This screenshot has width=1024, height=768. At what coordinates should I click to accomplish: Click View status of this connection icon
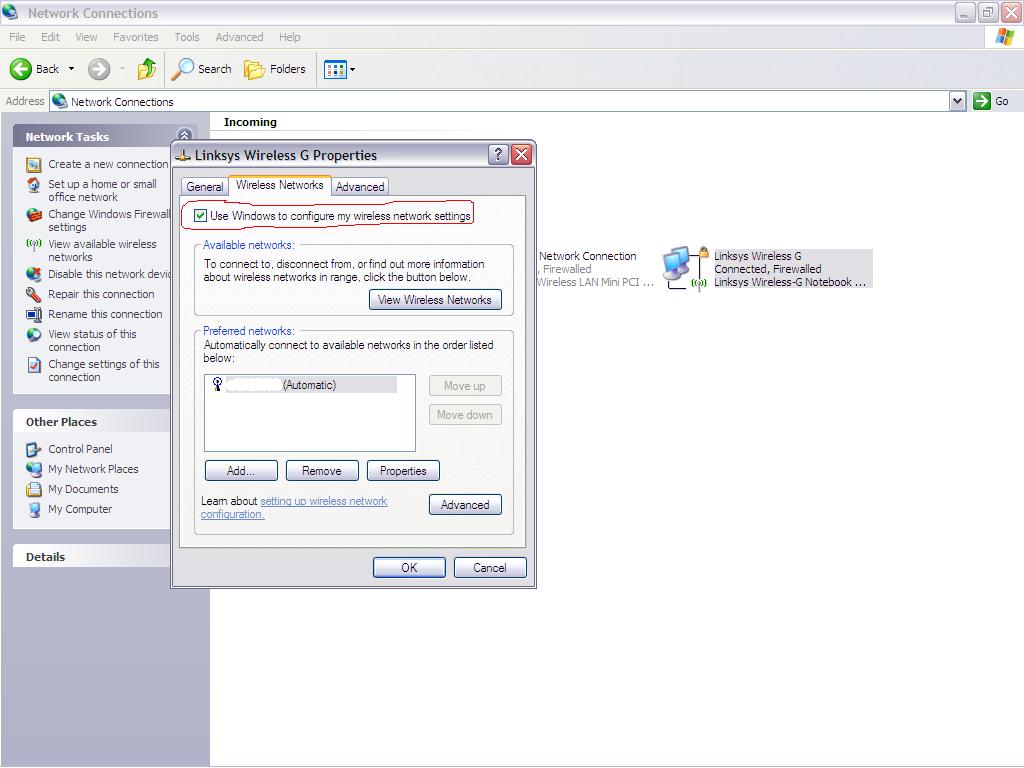tap(34, 334)
